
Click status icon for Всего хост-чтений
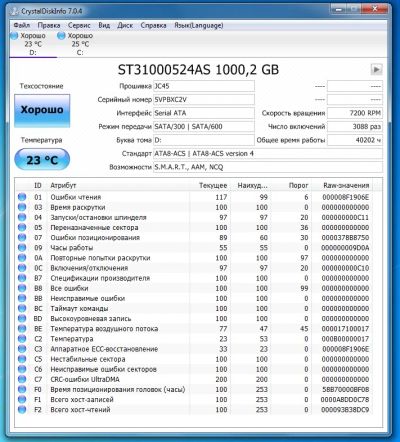pyautogui.click(x=22, y=409)
